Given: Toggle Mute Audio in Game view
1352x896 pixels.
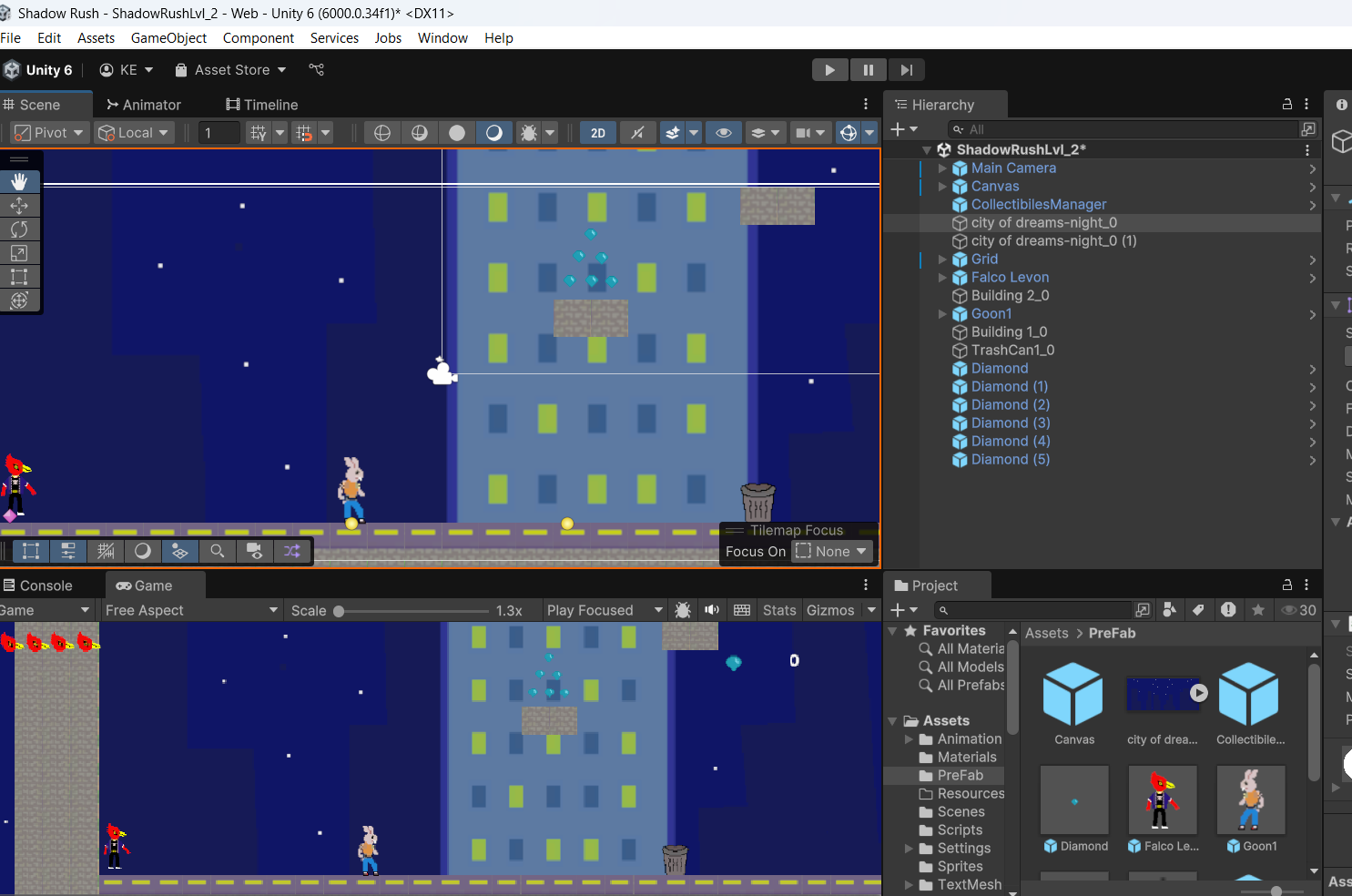Looking at the screenshot, I should coord(712,610).
